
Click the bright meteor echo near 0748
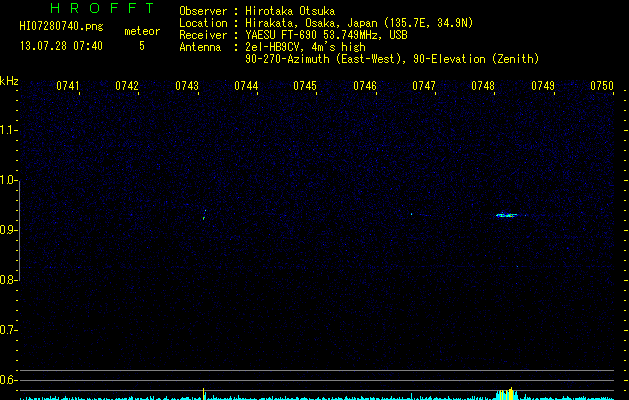pyautogui.click(x=507, y=215)
